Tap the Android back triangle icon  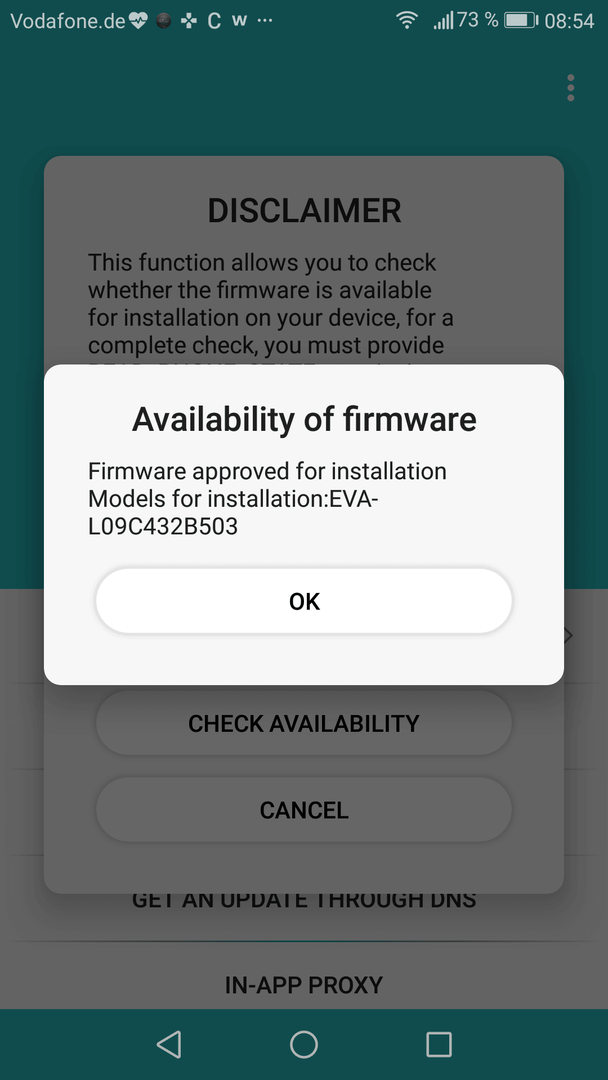pos(169,1044)
